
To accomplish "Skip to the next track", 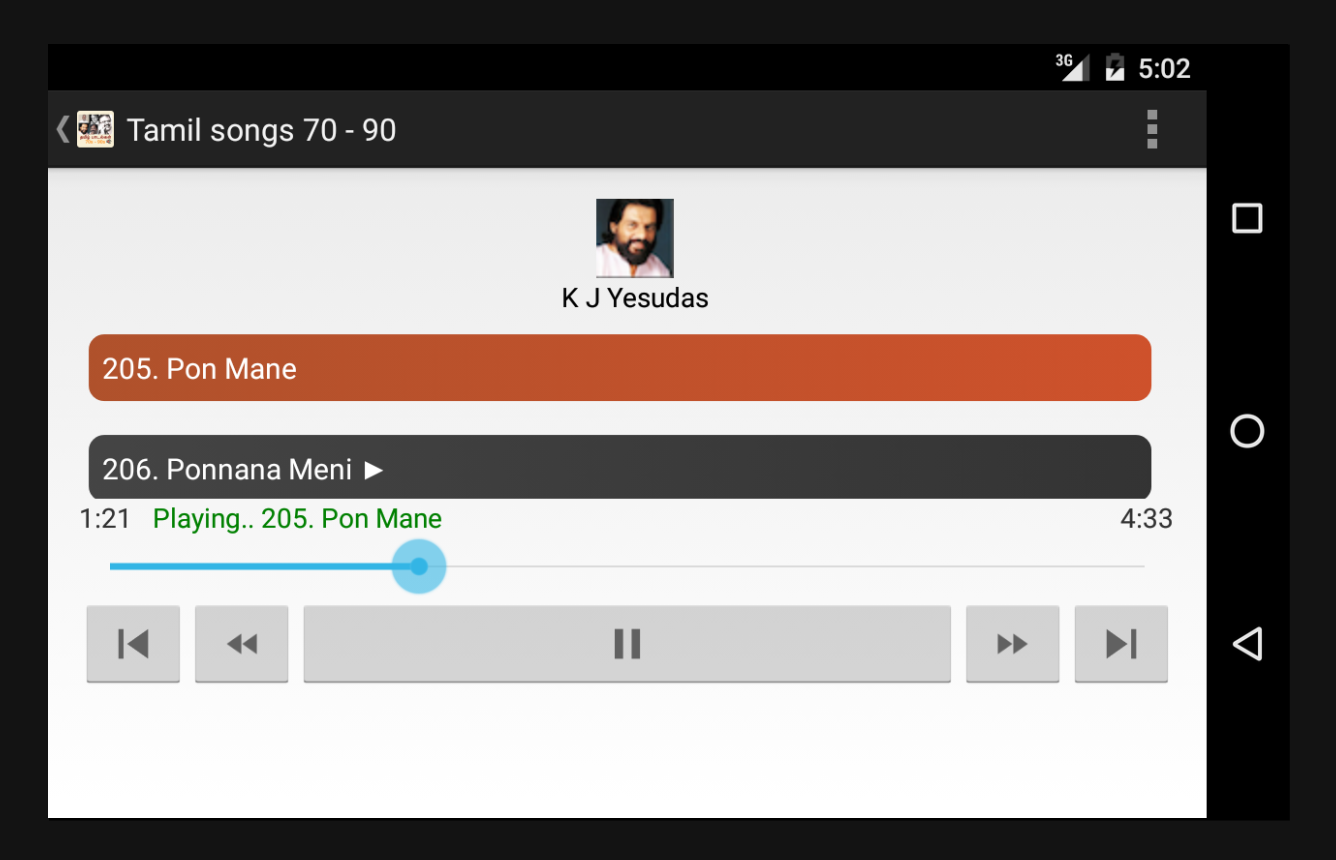I will [1121, 644].
